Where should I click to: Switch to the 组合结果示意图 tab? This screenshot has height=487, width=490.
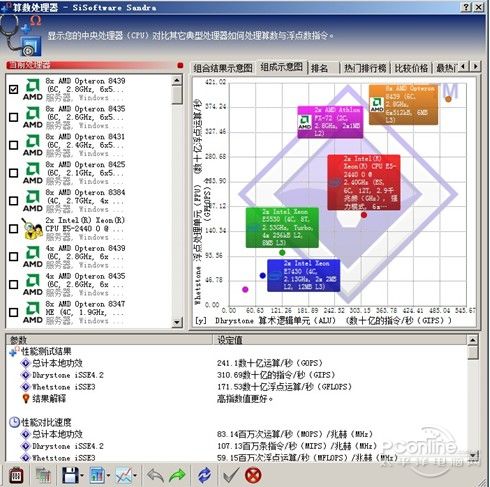(223, 68)
